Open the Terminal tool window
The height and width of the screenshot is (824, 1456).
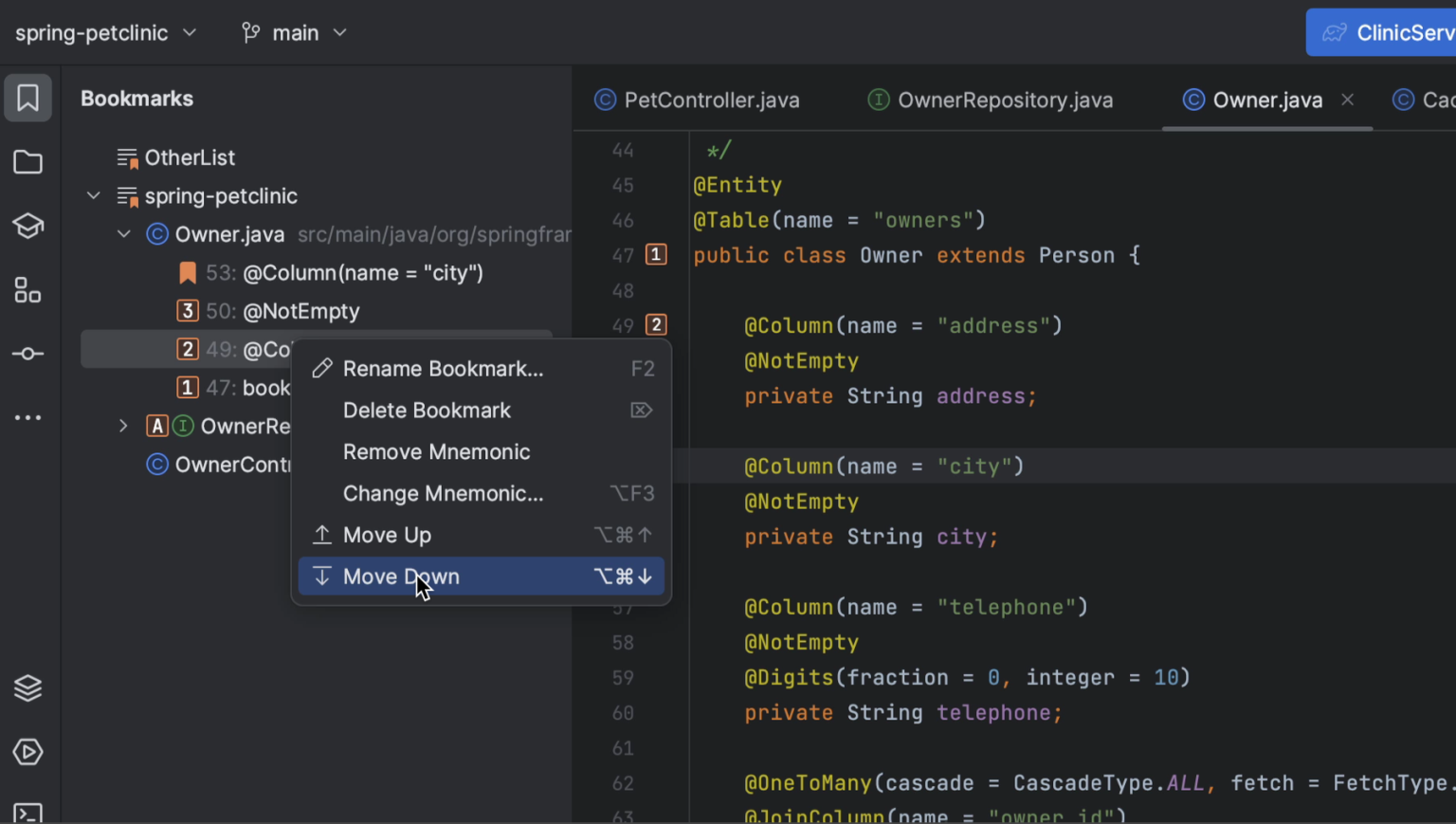[x=27, y=813]
